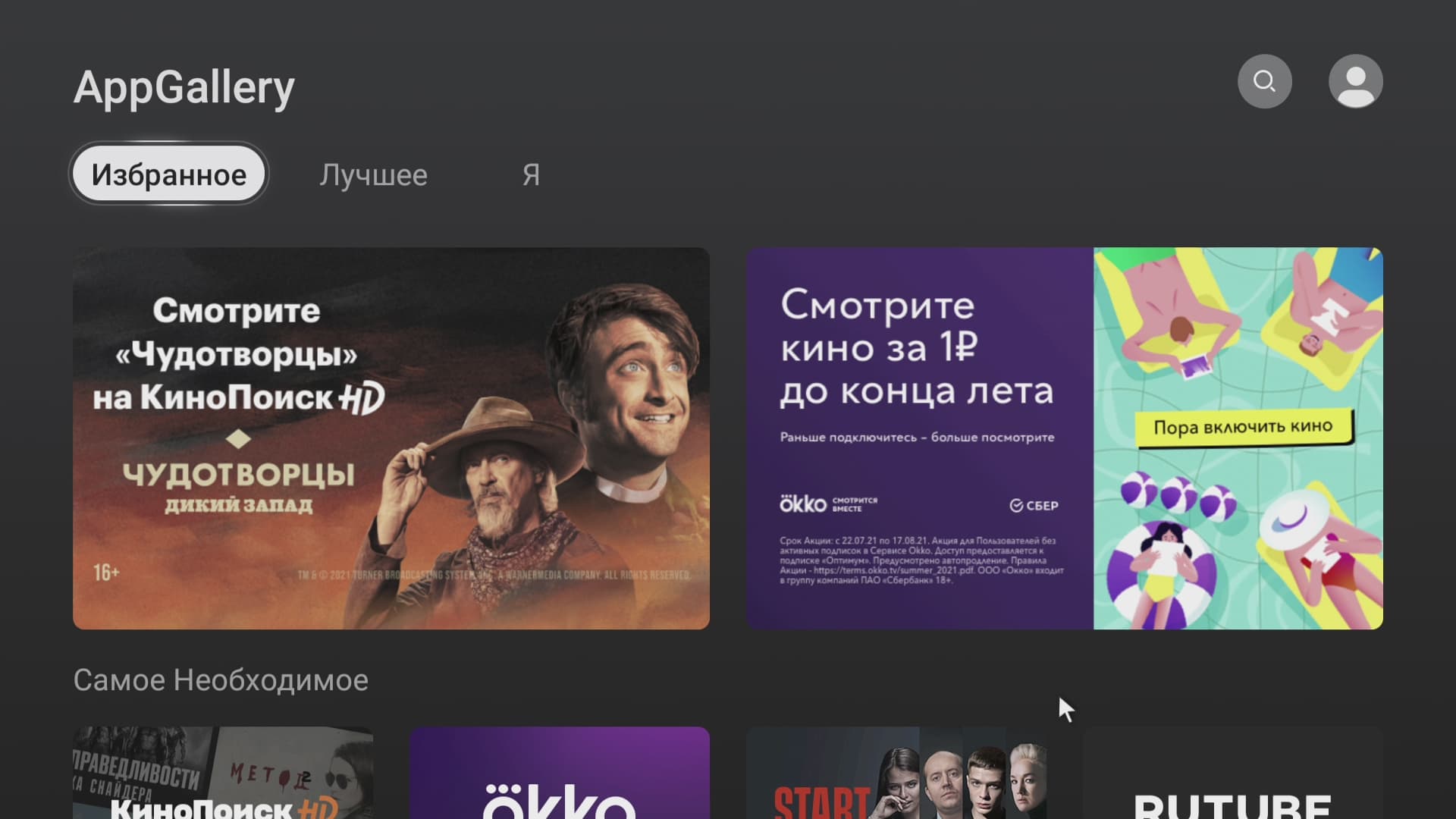Open the Чудотворцы КиноПоиск HD banner
Viewport: 1456px width, 819px height.
(x=391, y=438)
